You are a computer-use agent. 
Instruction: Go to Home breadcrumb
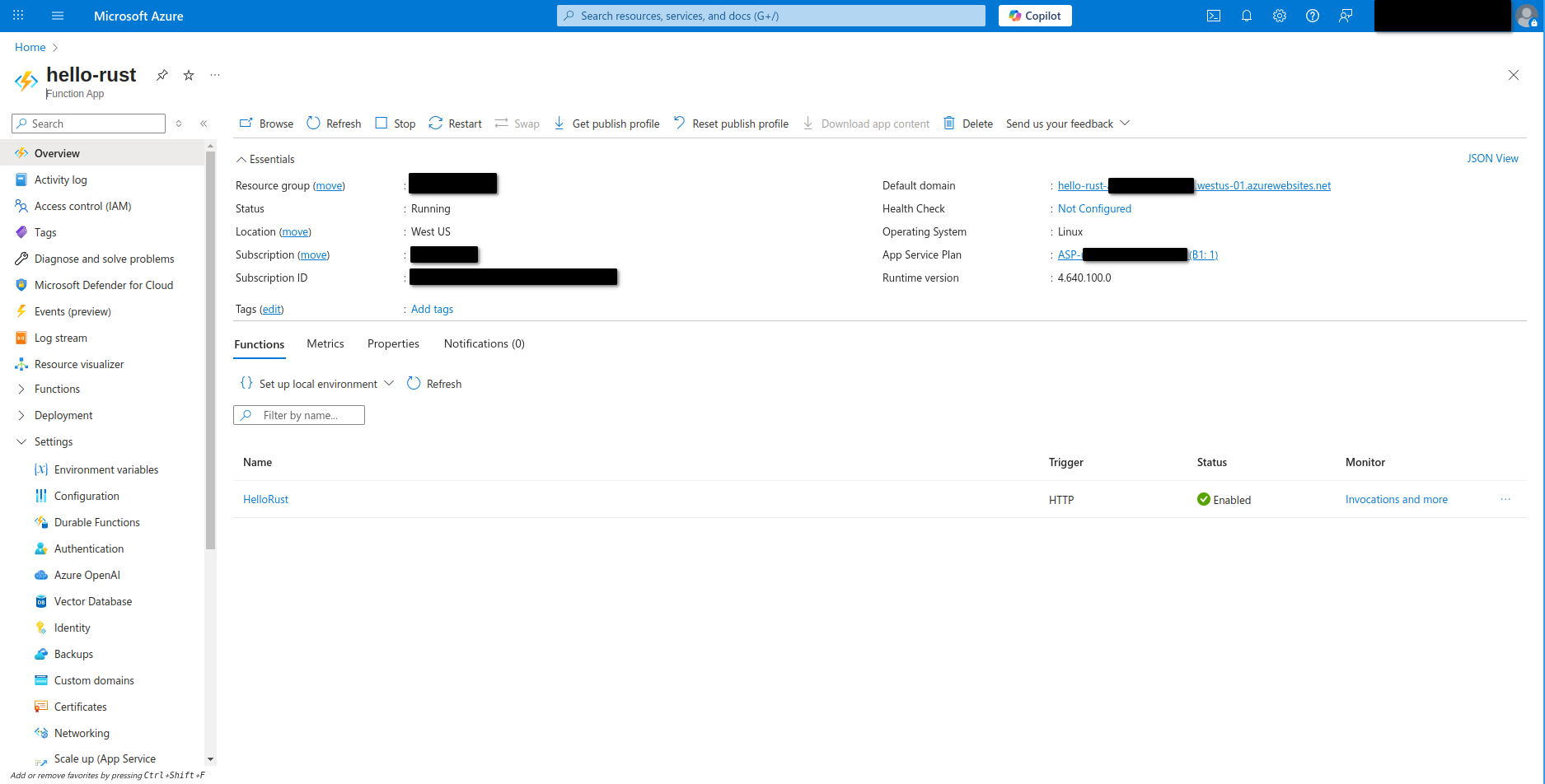click(30, 47)
